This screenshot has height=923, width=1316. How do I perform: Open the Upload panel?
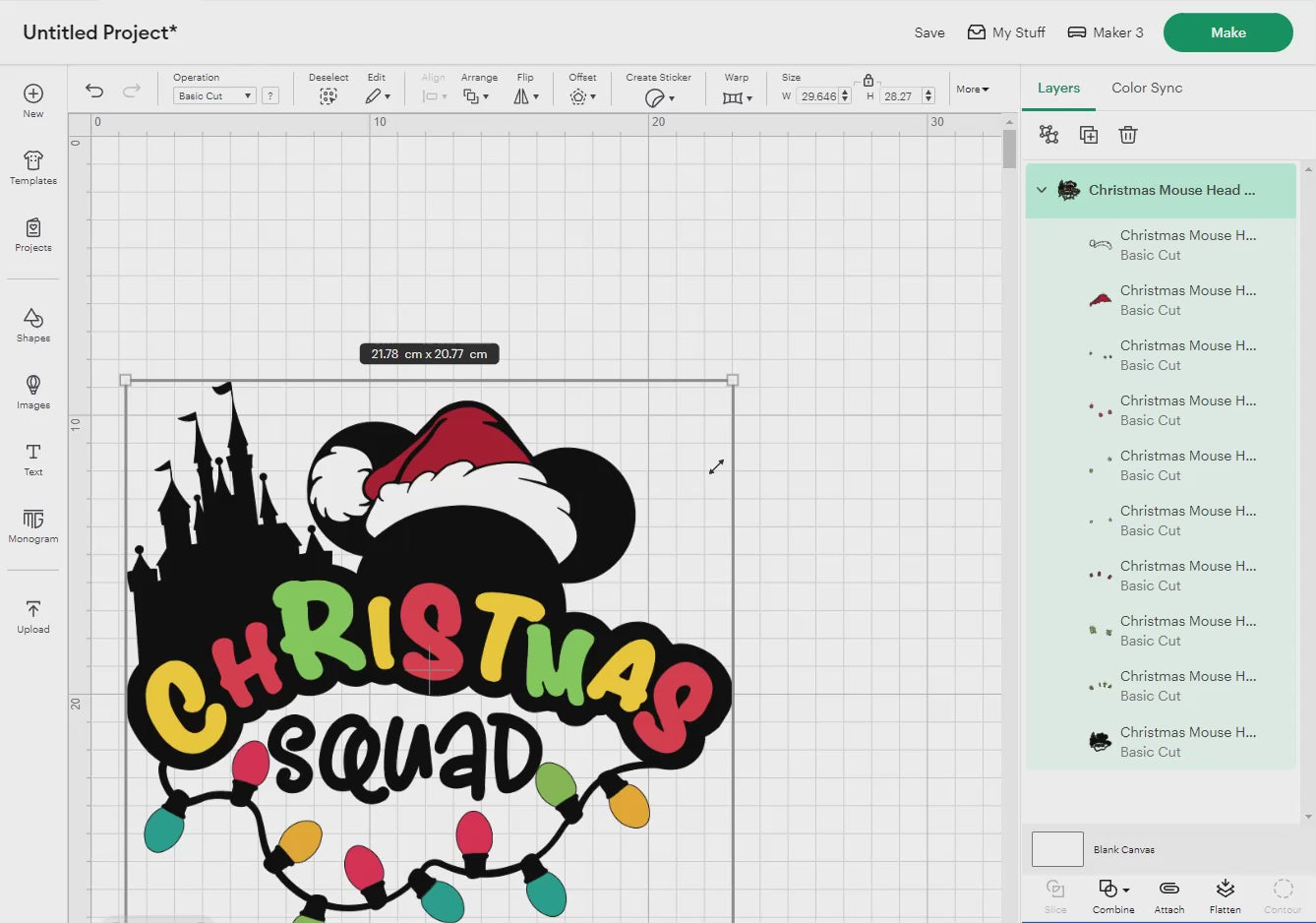[x=33, y=616]
